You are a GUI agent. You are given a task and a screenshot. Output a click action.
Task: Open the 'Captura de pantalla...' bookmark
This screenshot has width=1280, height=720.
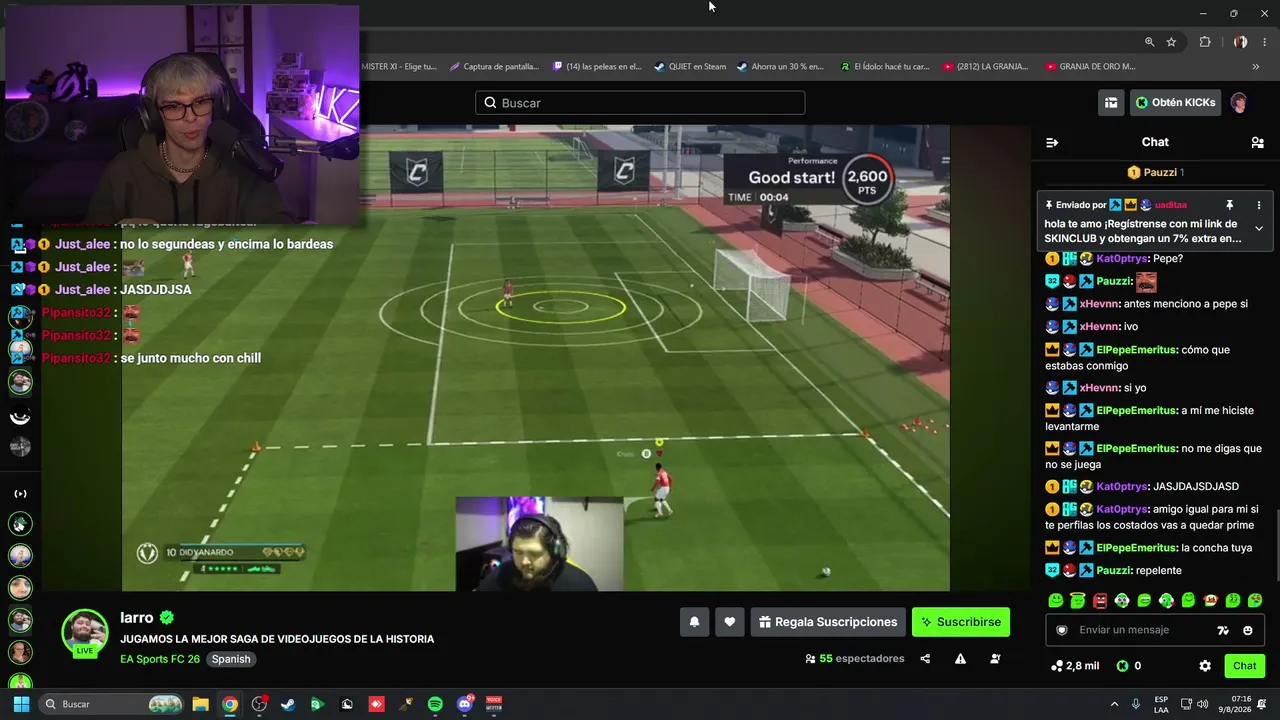pyautogui.click(x=494, y=67)
